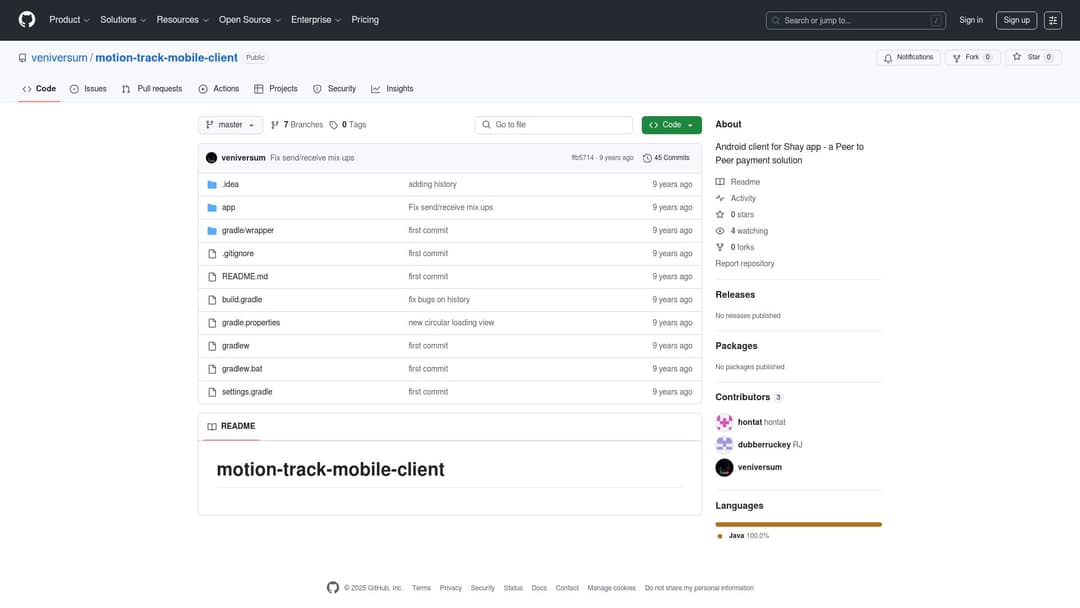Click the Releases heading link
1080x608 pixels.
coord(735,295)
